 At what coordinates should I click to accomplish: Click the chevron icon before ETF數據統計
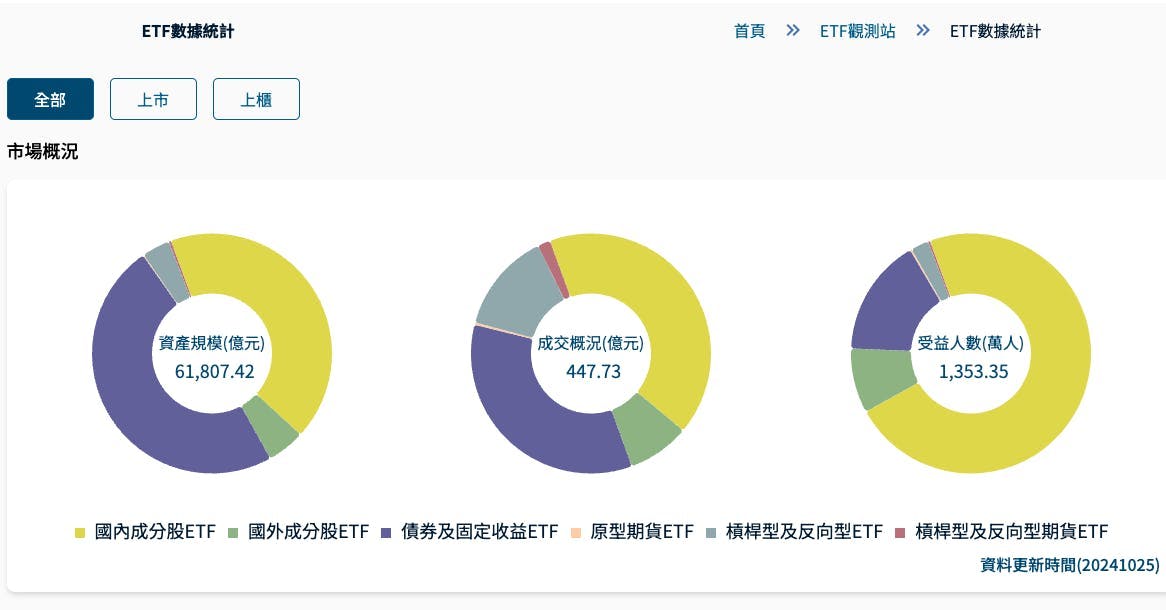[x=922, y=30]
